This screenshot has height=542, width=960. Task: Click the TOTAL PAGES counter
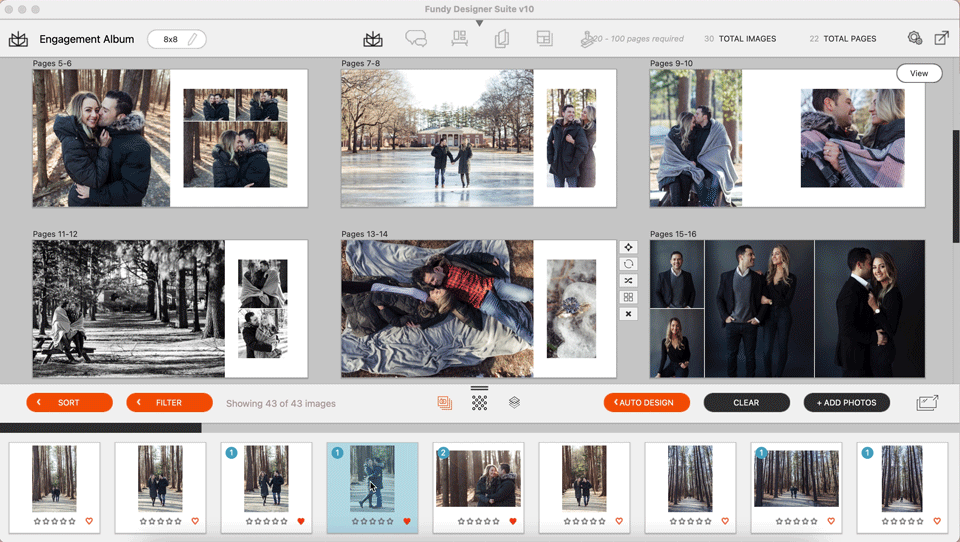click(842, 39)
